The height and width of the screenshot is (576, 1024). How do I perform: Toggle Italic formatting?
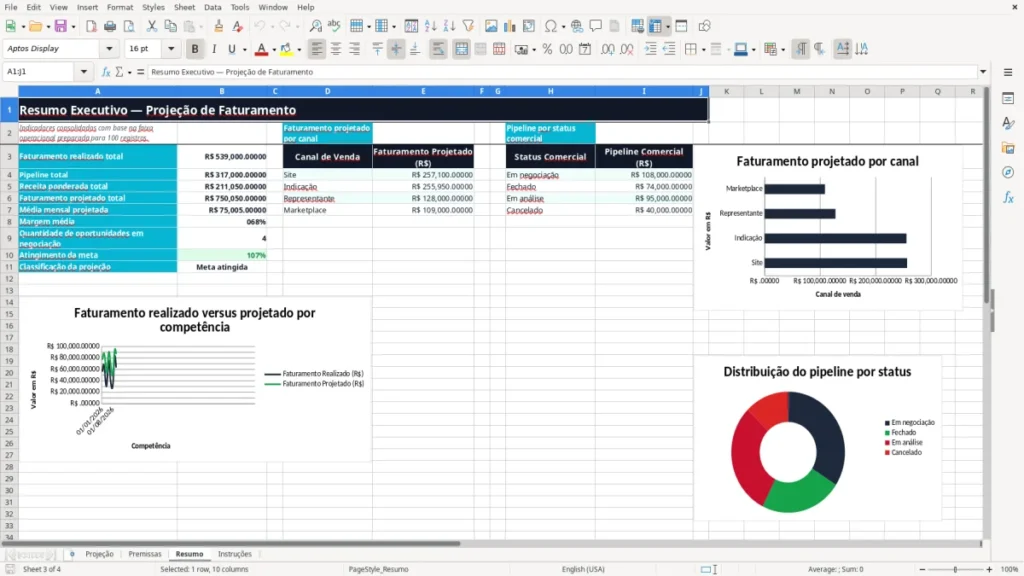[214, 49]
